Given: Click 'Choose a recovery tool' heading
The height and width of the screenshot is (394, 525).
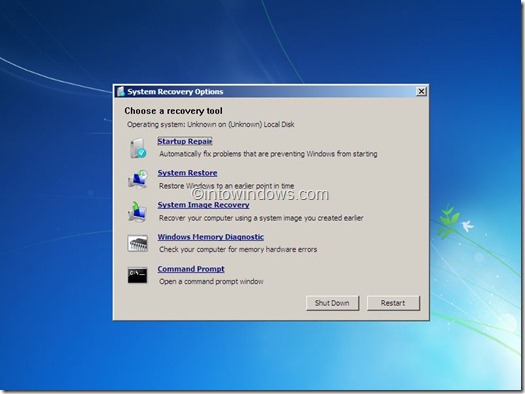Looking at the screenshot, I should (173, 111).
